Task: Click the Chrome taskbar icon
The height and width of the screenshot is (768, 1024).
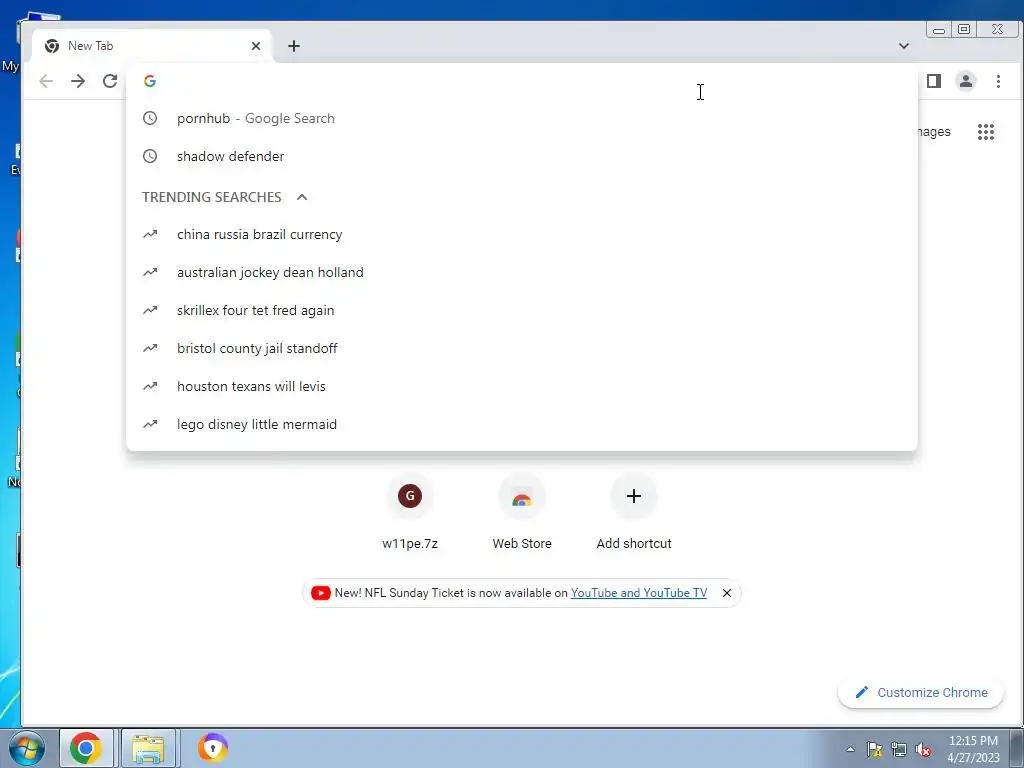Action: pyautogui.click(x=86, y=748)
